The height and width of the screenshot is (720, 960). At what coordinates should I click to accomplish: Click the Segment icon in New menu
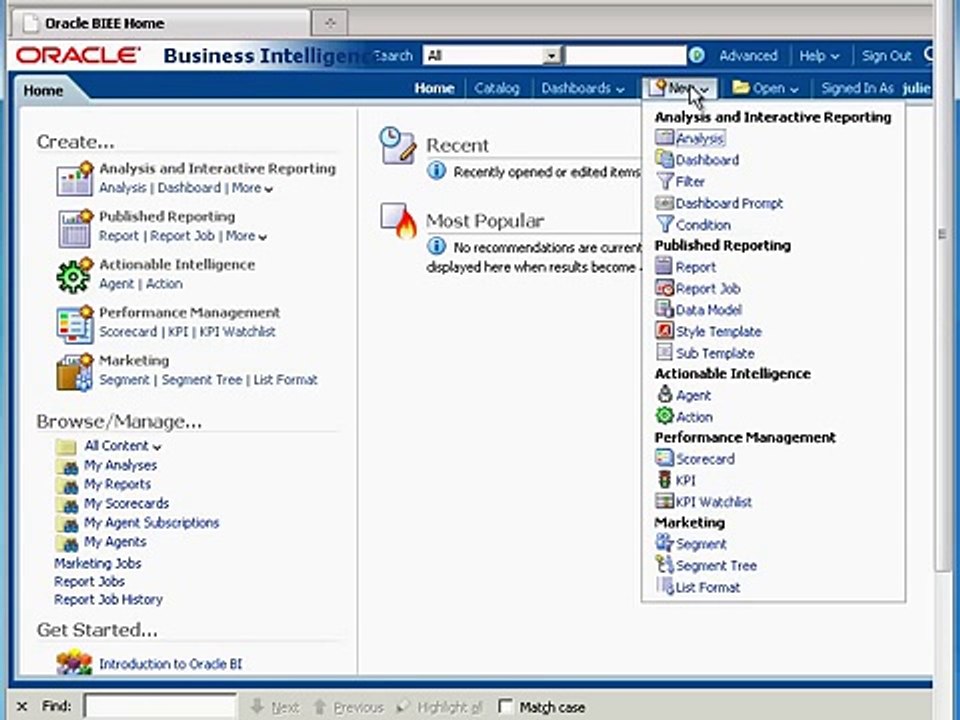point(664,542)
